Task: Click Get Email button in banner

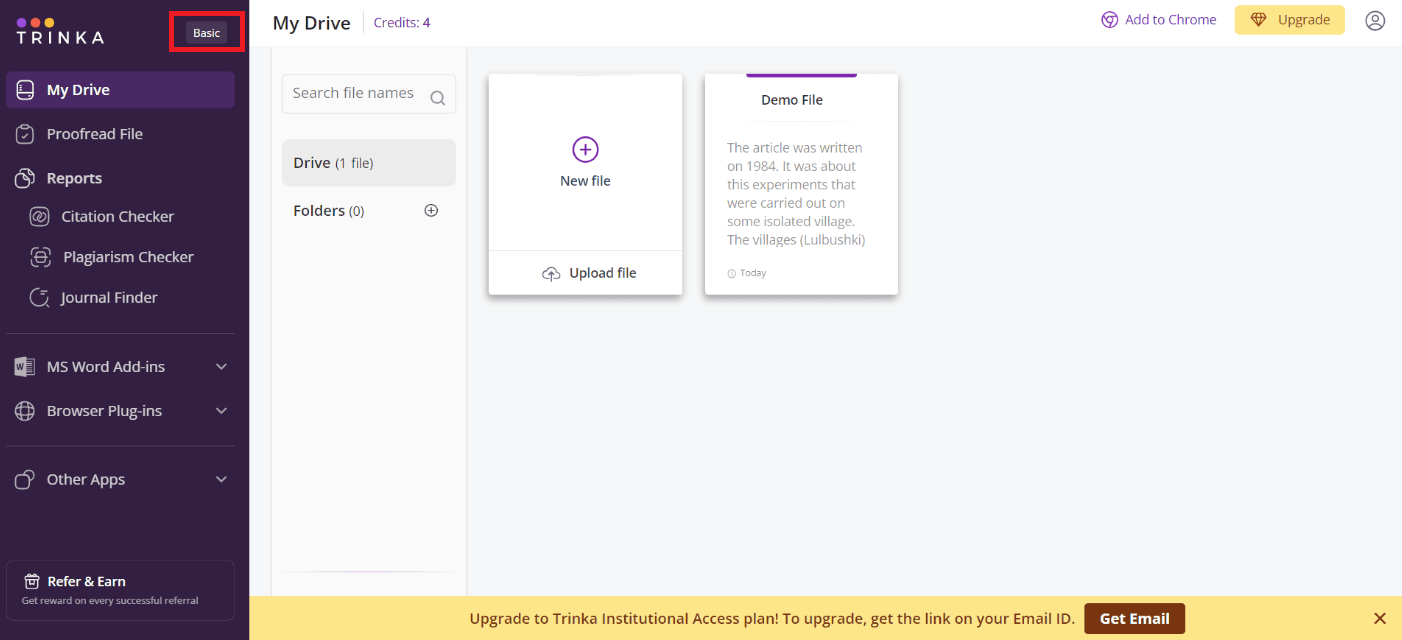Action: 1134,619
